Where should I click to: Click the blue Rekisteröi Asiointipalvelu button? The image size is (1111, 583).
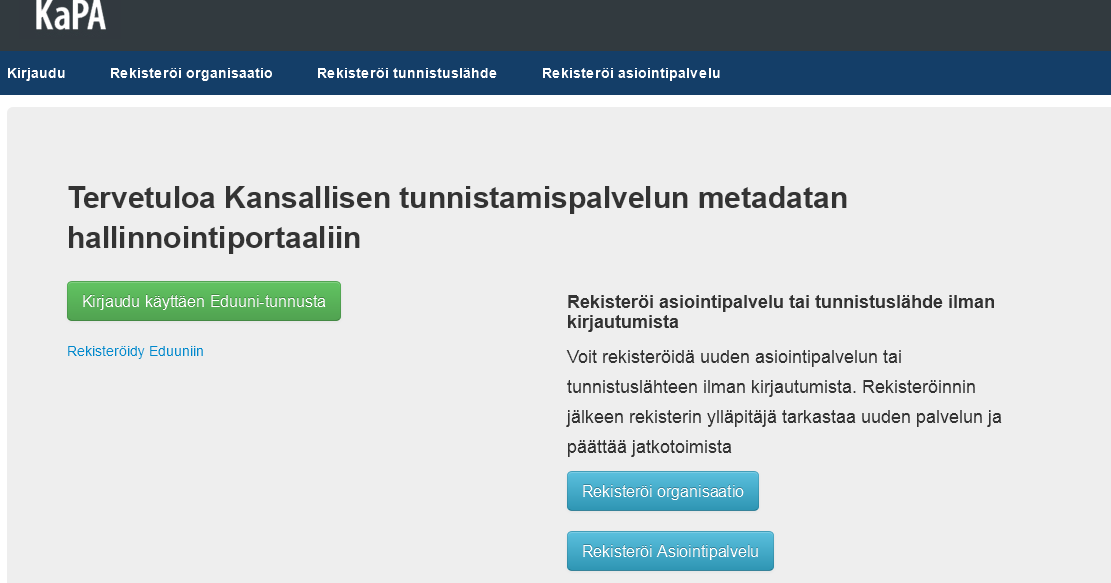pos(670,551)
